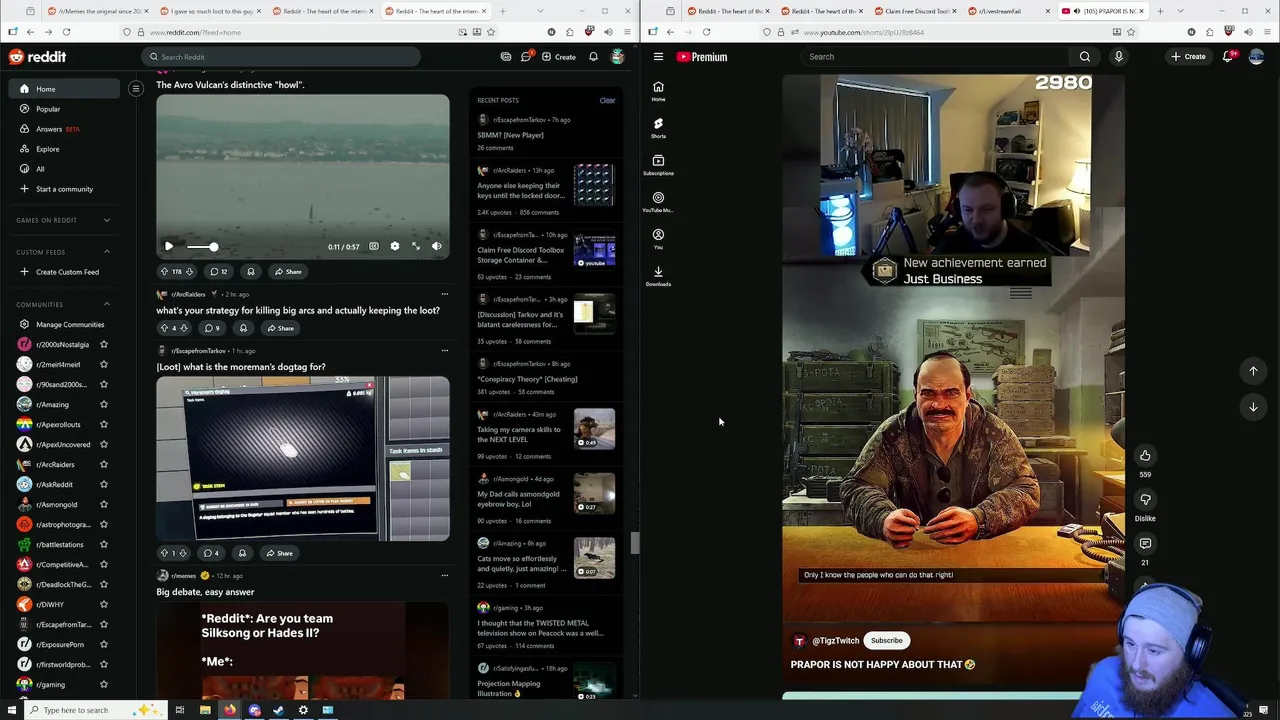The width and height of the screenshot is (1280, 720).
Task: Enter fullscreen on the Avro Vulcan video
Action: (416, 246)
